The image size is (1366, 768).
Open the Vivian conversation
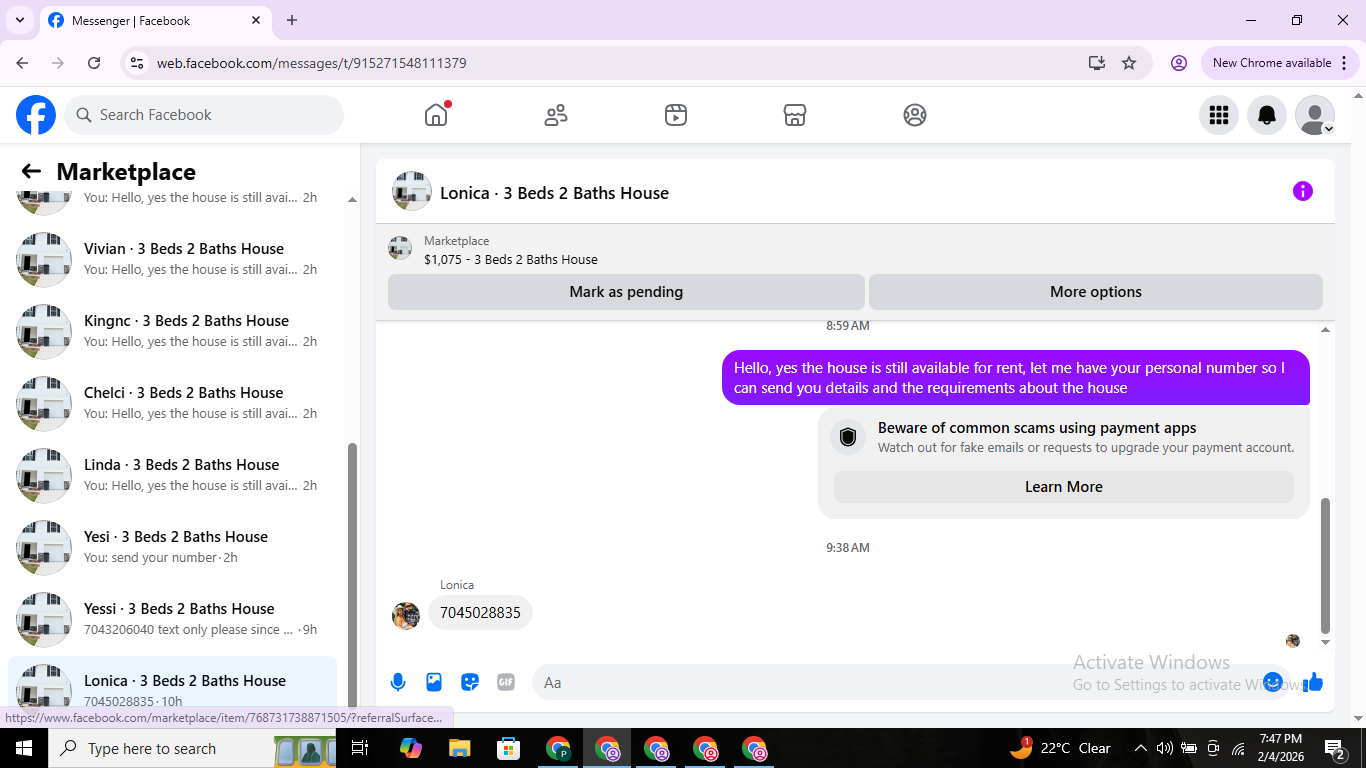point(172,259)
